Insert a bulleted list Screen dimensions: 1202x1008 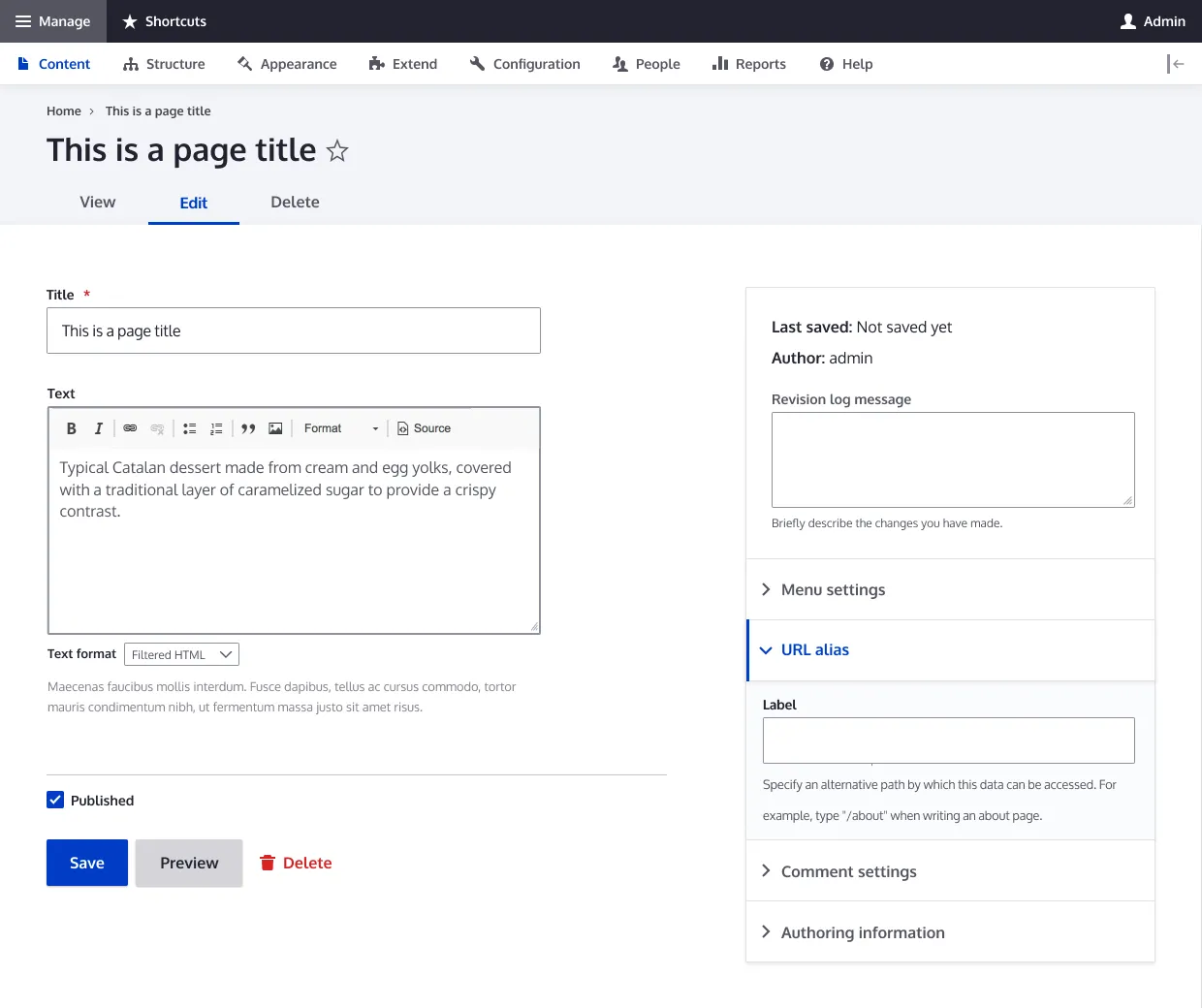(x=190, y=428)
